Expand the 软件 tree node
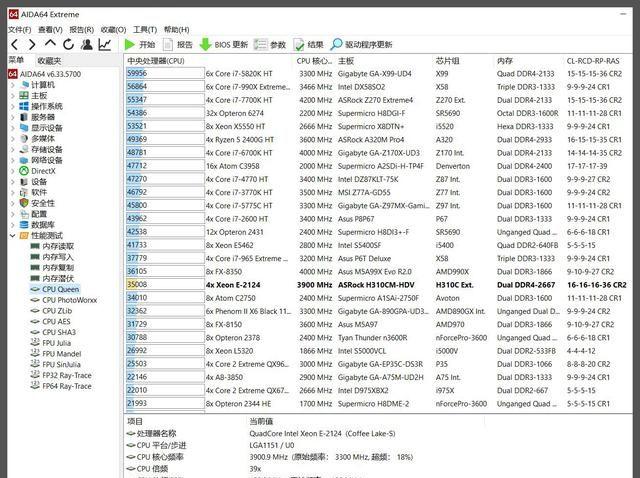The width and height of the screenshot is (640, 478). click(x=13, y=193)
